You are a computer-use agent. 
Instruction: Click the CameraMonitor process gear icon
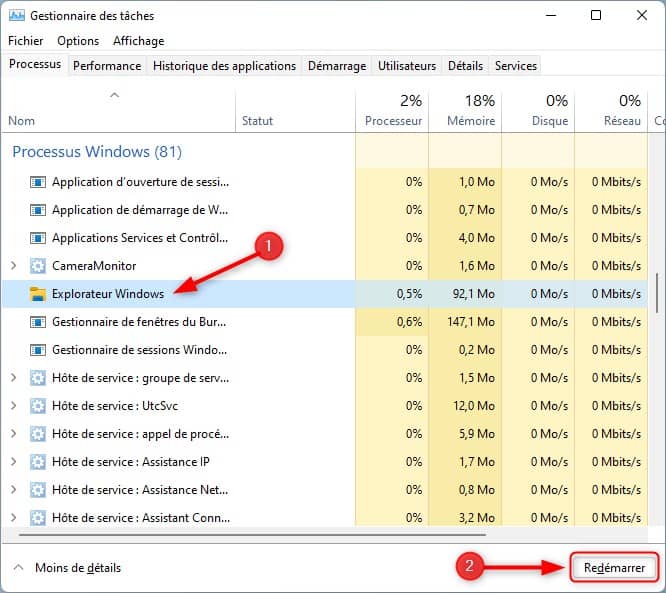pyautogui.click(x=38, y=266)
